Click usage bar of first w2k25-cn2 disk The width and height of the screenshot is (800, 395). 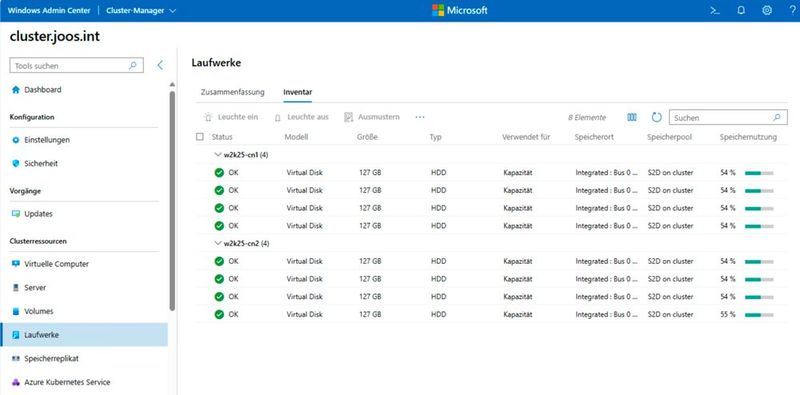pos(759,262)
